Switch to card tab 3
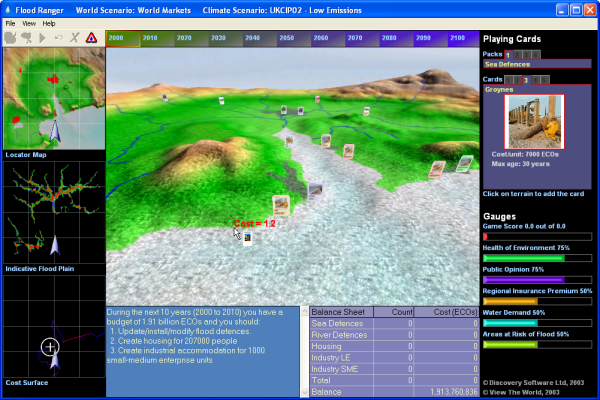The width and height of the screenshot is (600, 400). point(526,80)
